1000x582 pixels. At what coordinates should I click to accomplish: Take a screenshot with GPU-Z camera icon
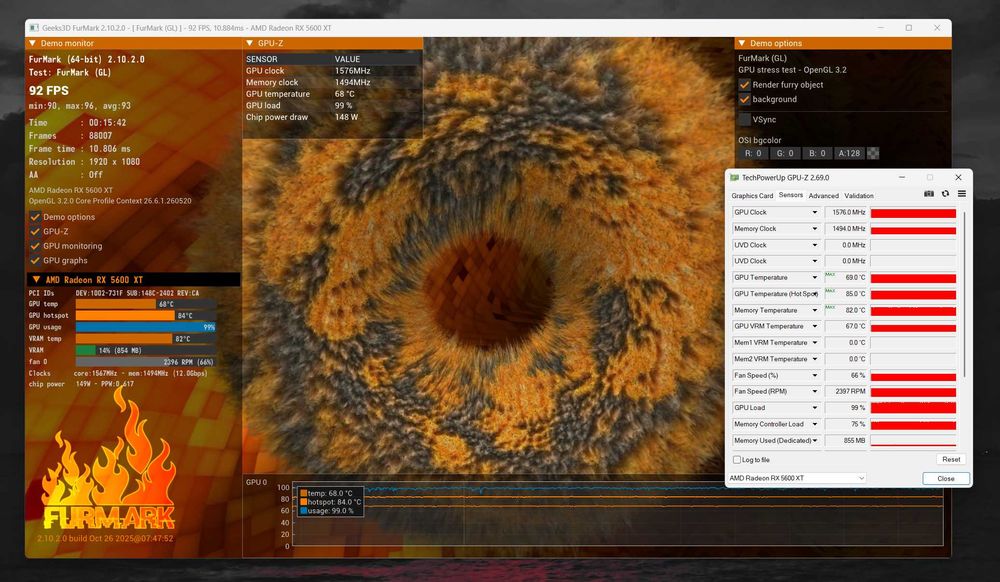click(x=929, y=194)
